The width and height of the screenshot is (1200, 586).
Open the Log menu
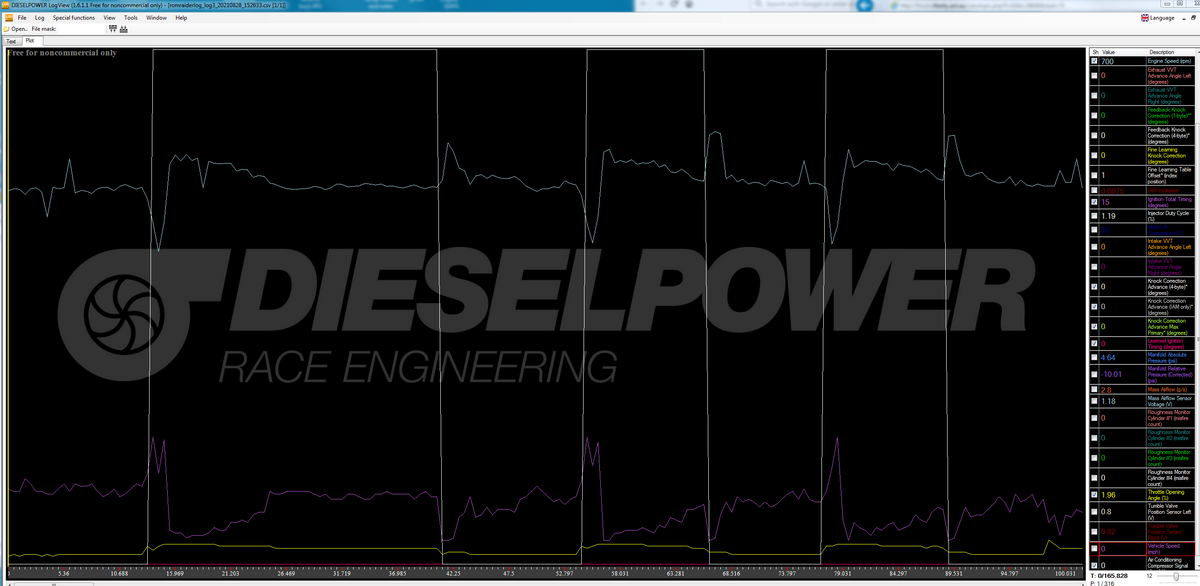(39, 18)
